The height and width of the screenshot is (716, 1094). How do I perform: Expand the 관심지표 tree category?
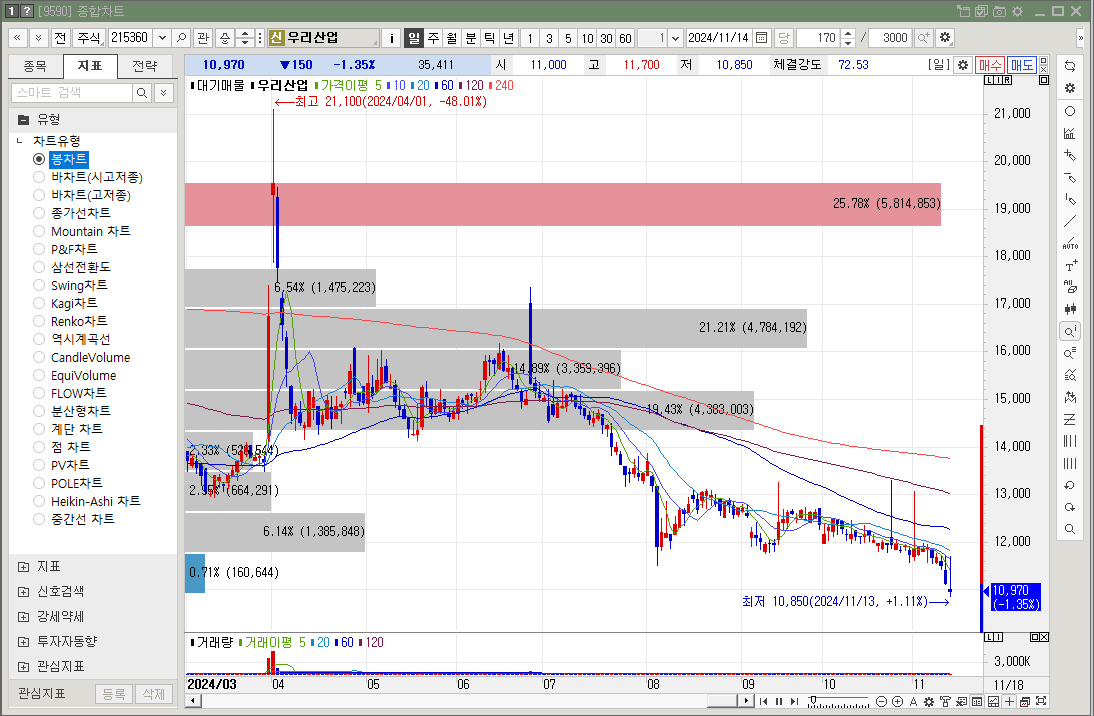23,666
